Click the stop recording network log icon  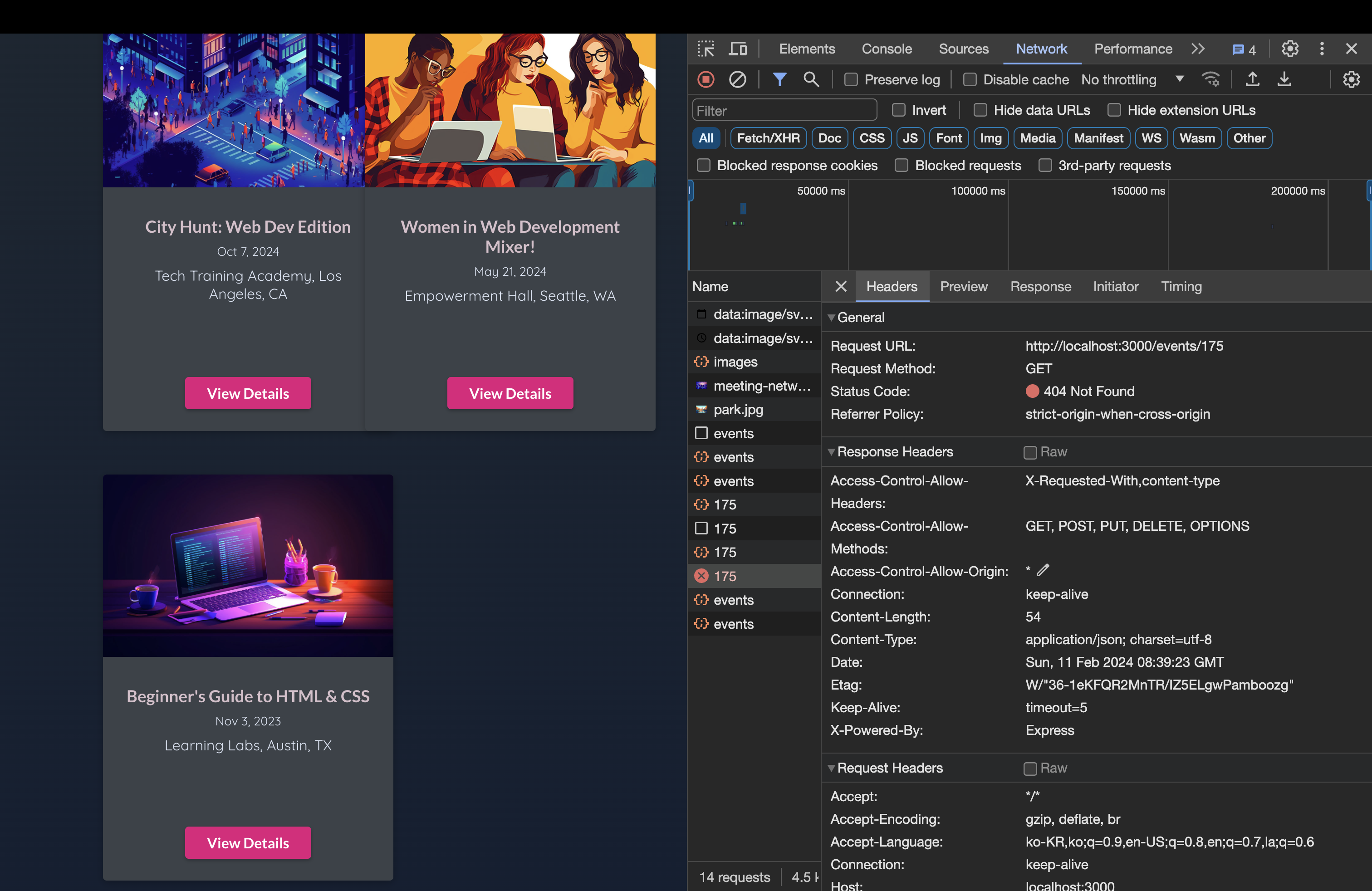tap(706, 79)
